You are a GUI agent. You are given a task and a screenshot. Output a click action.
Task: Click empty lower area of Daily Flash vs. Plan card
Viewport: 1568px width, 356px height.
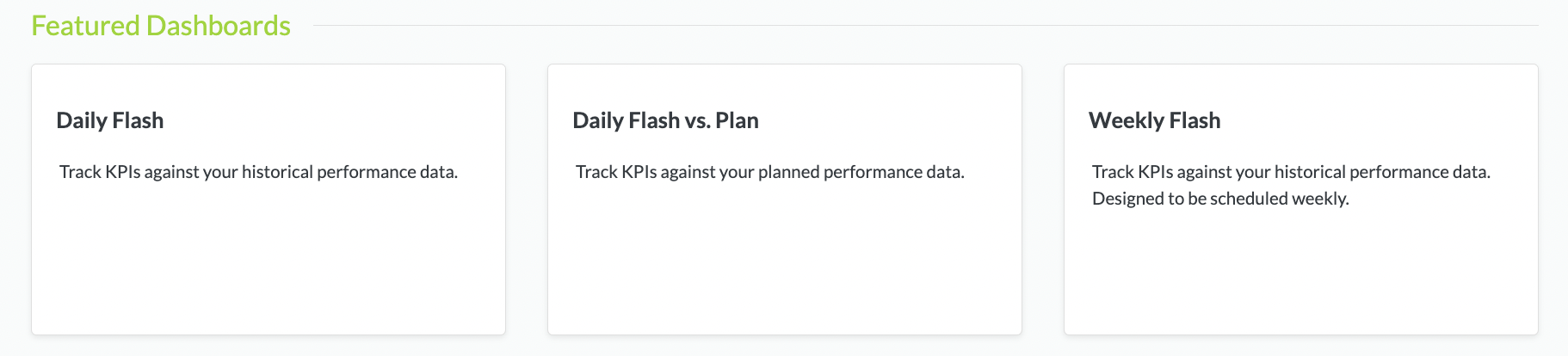click(x=784, y=275)
